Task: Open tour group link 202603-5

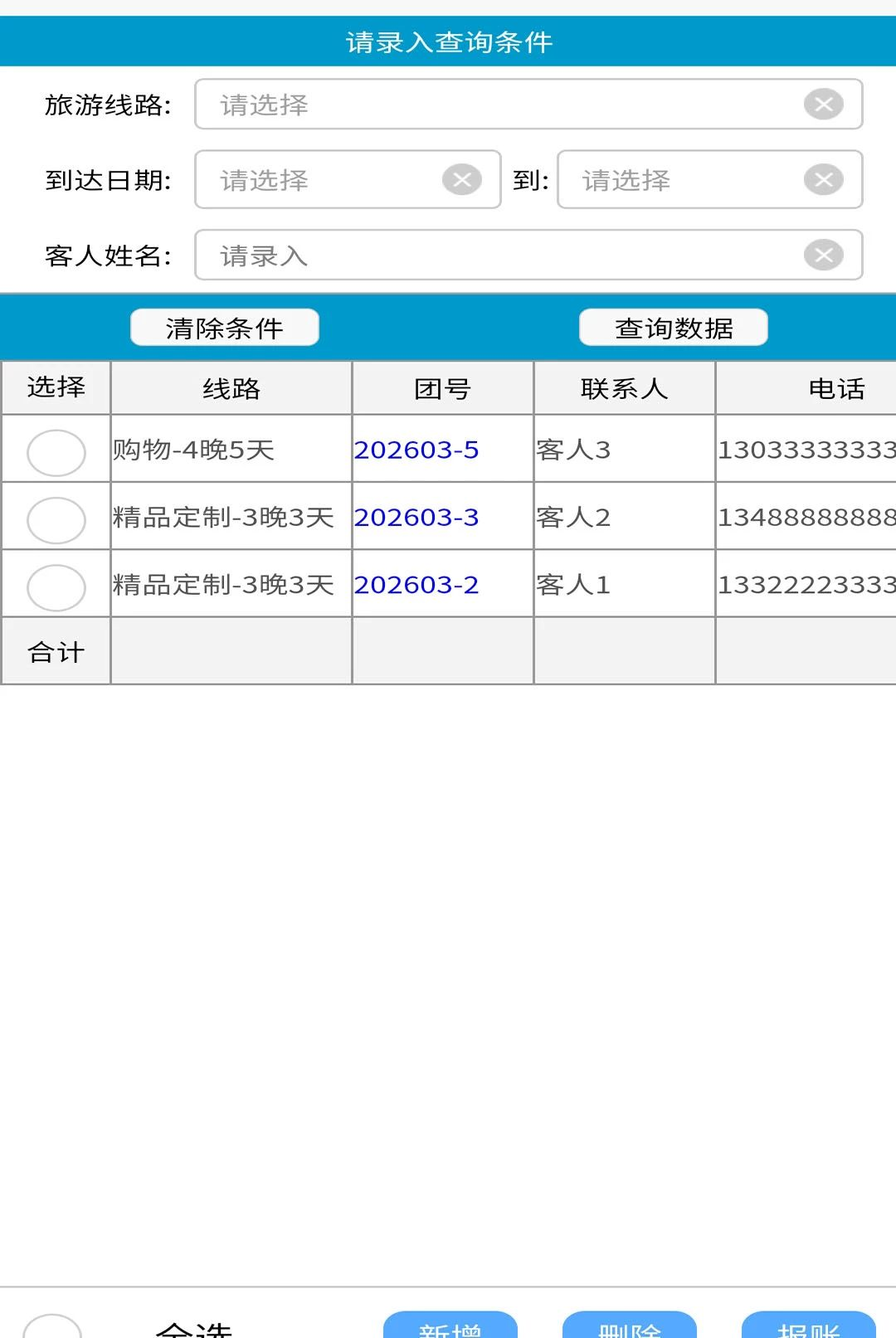Action: [416, 450]
